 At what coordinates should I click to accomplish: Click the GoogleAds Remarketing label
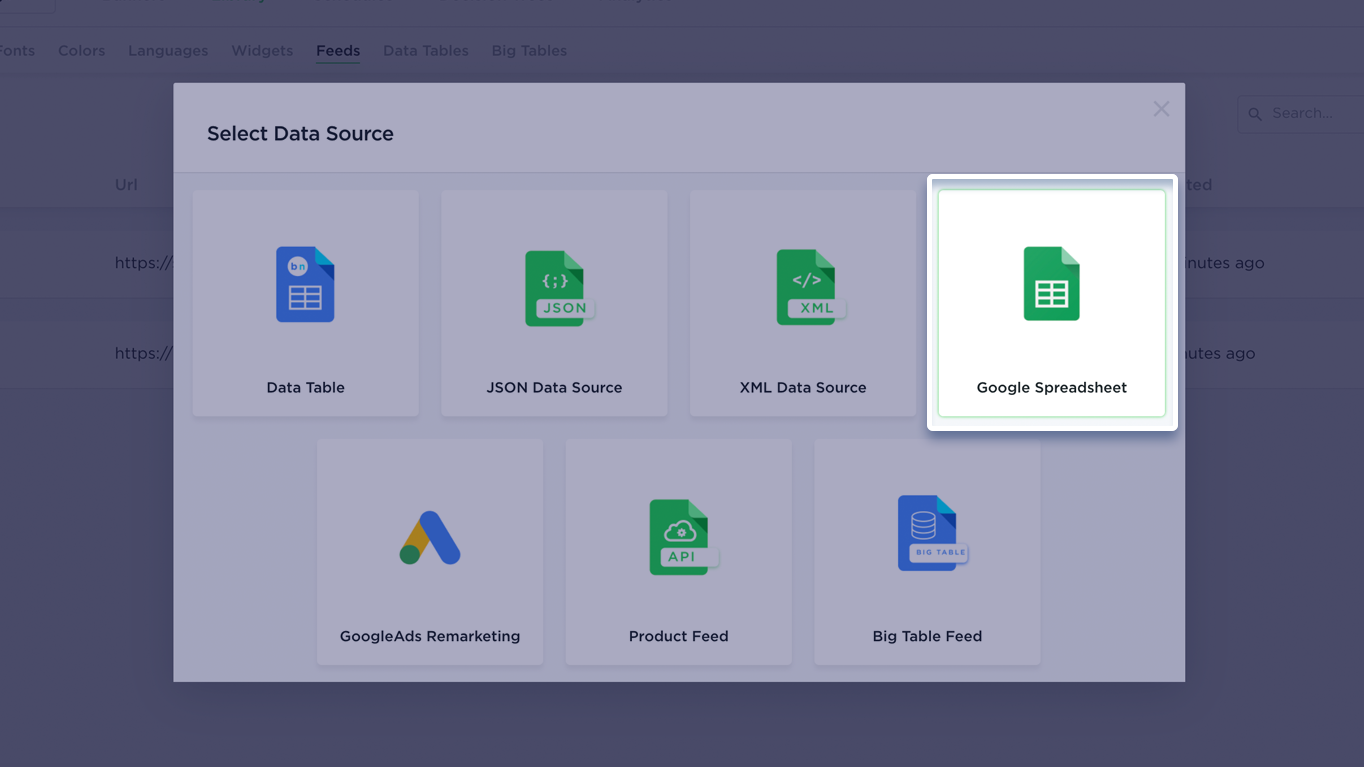click(430, 636)
